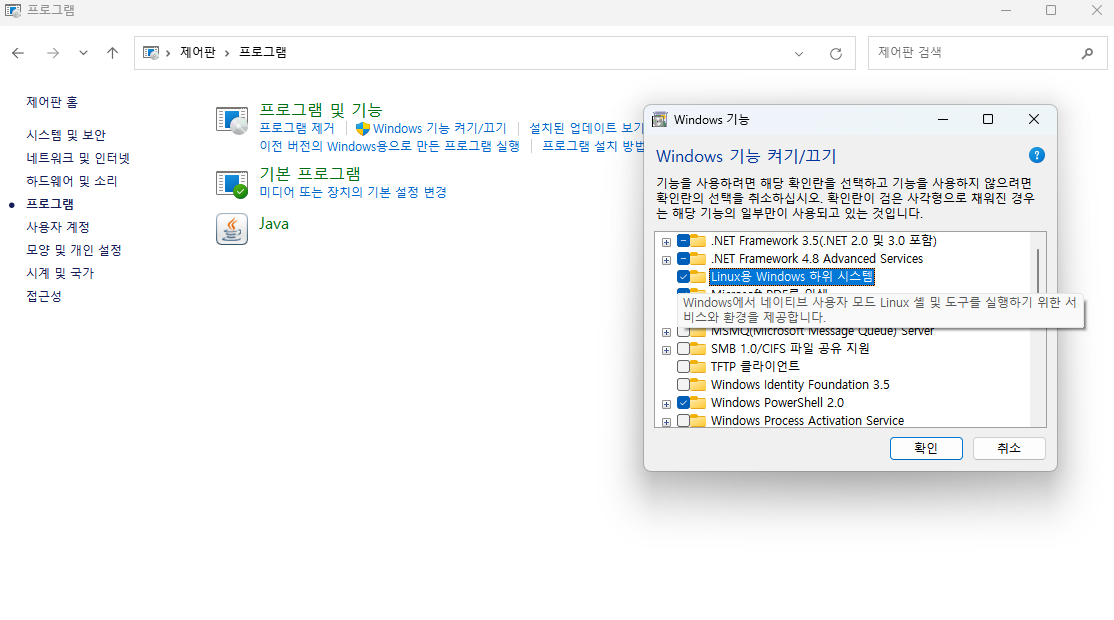Viewport: 1114px width, 620px height.
Task: Click .NET Framework 3.5 folder icon
Action: click(x=698, y=241)
